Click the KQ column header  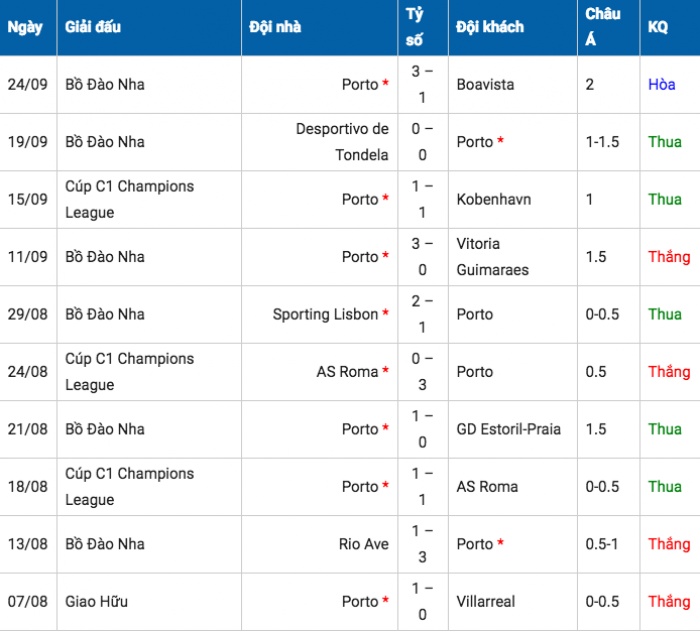point(658,27)
